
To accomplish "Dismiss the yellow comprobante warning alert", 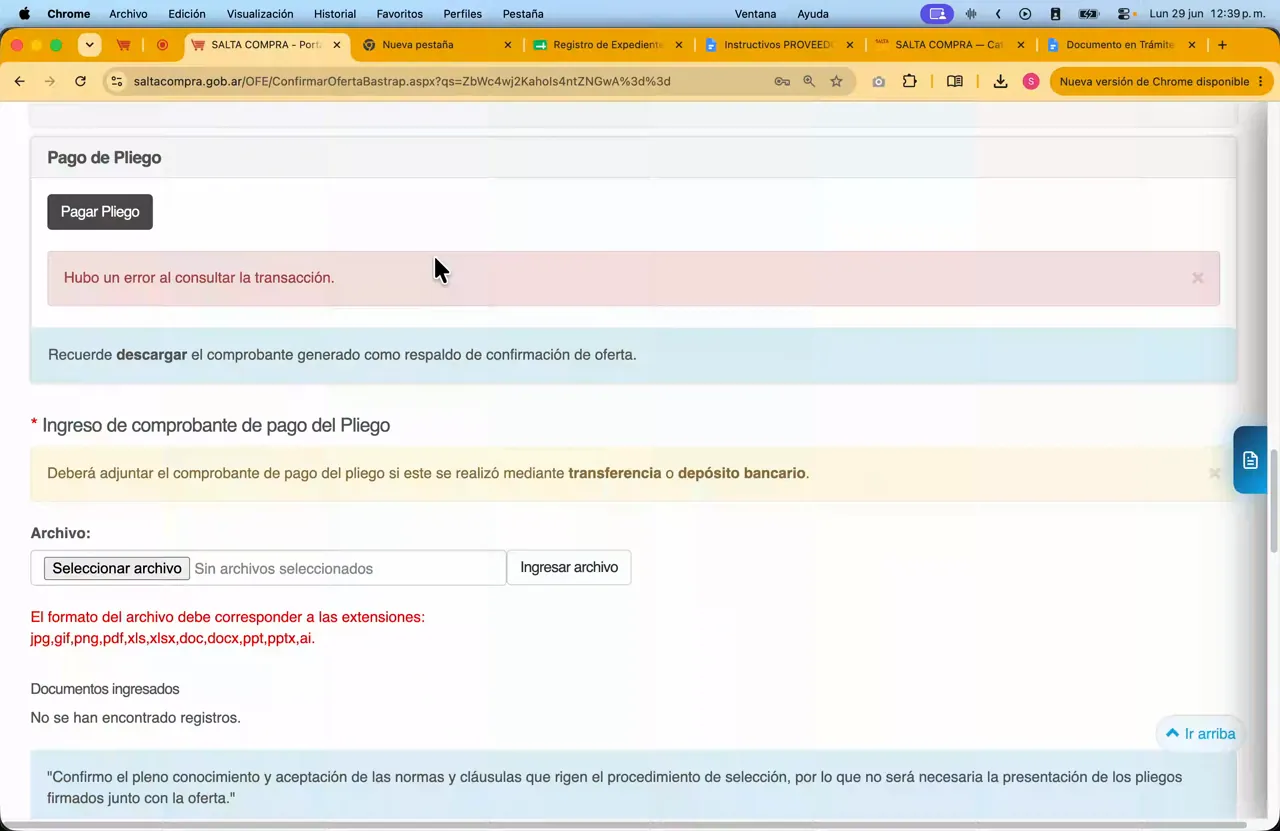I will 1214,473.
